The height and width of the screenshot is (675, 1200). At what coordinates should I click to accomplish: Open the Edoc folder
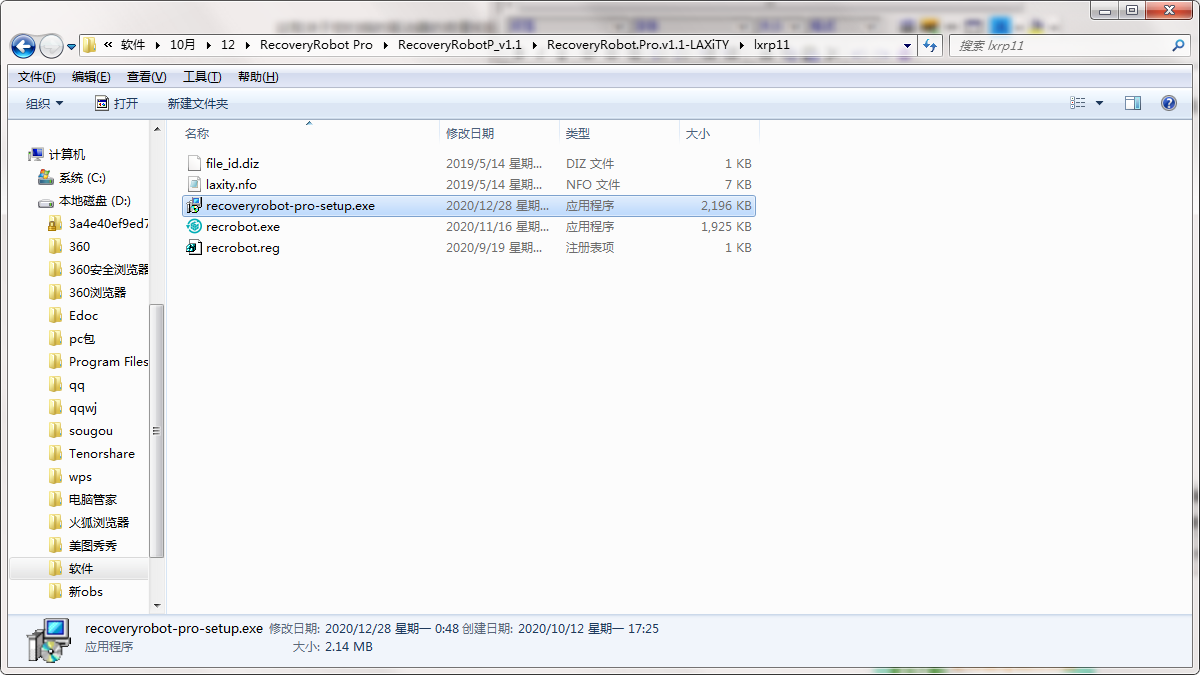83,315
